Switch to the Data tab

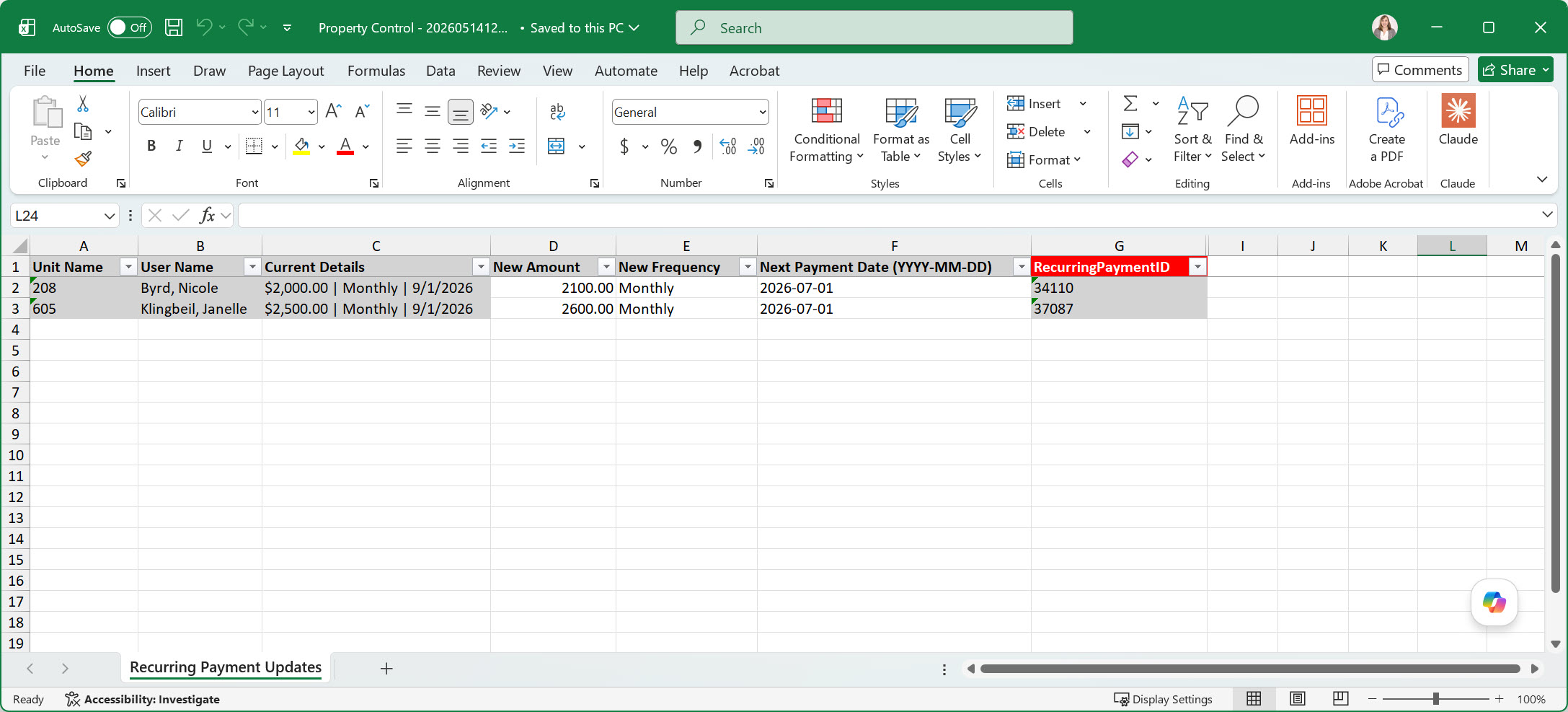(x=440, y=71)
